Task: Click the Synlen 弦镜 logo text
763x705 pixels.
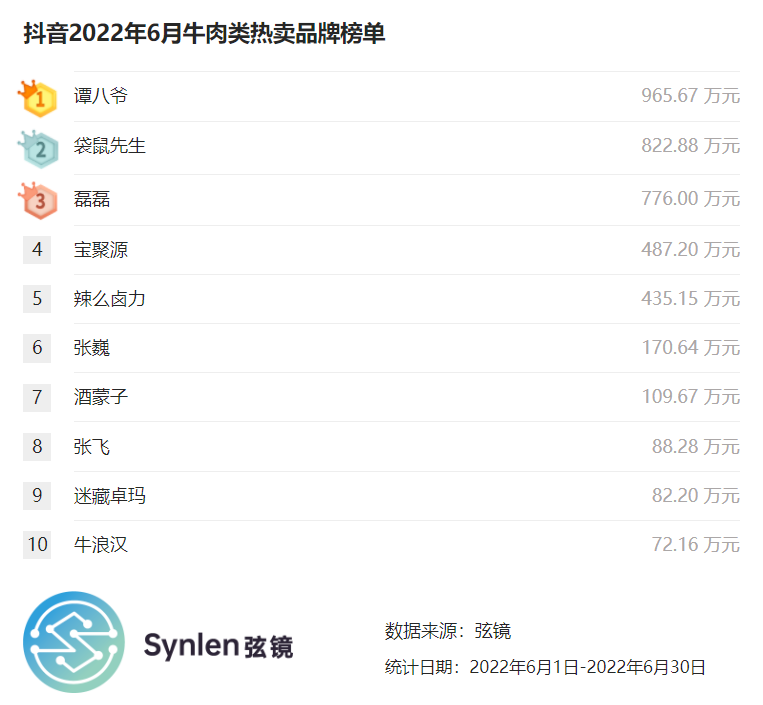Action: (219, 645)
